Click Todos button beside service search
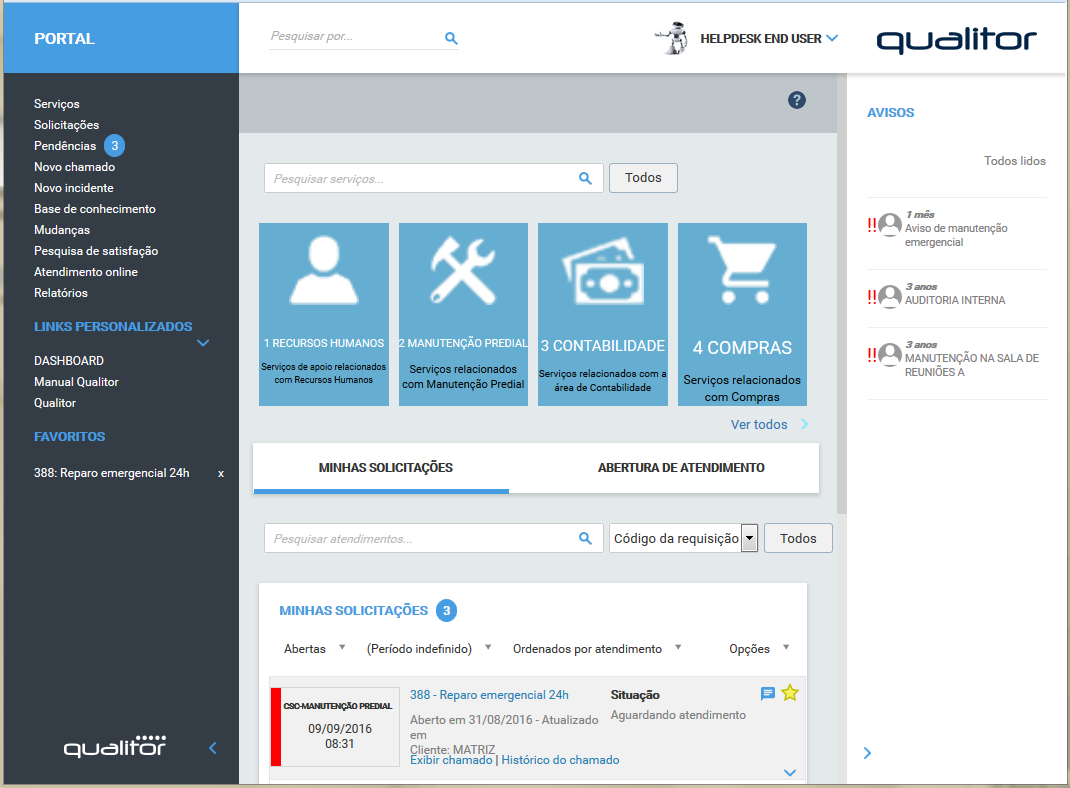This screenshot has height=788, width=1070. 643,178
